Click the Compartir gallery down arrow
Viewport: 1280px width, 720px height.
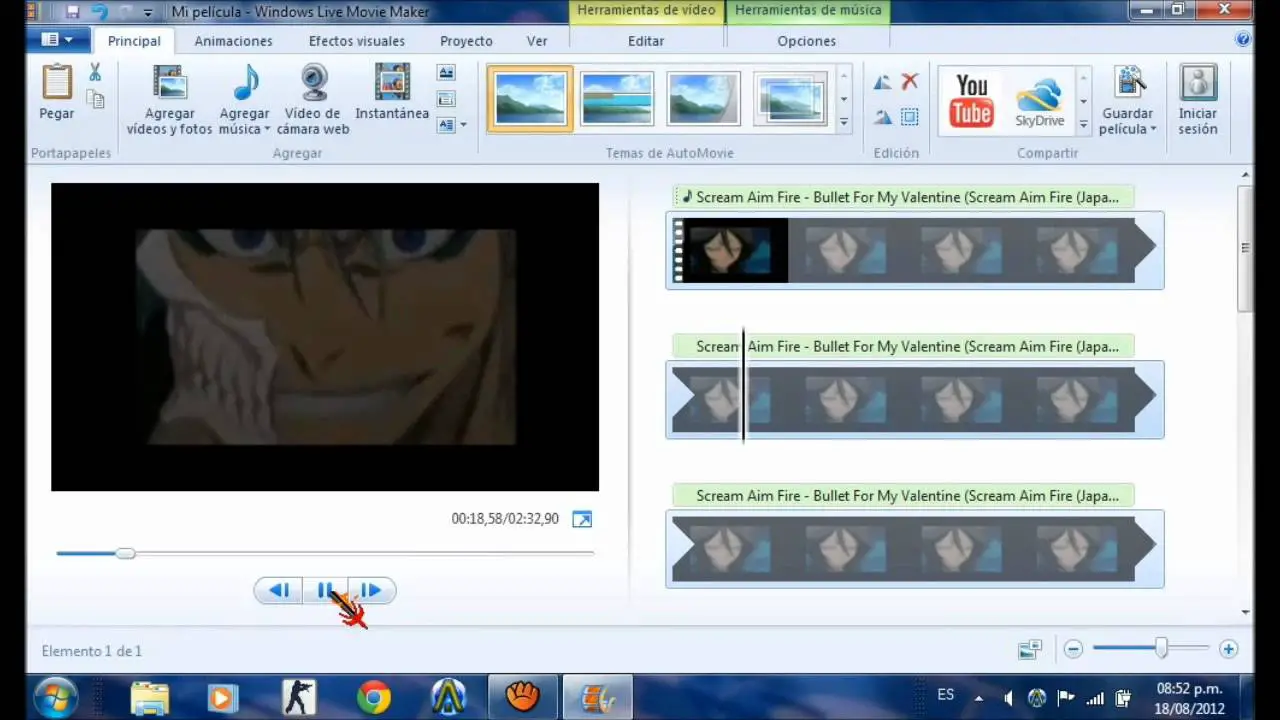point(1083,100)
